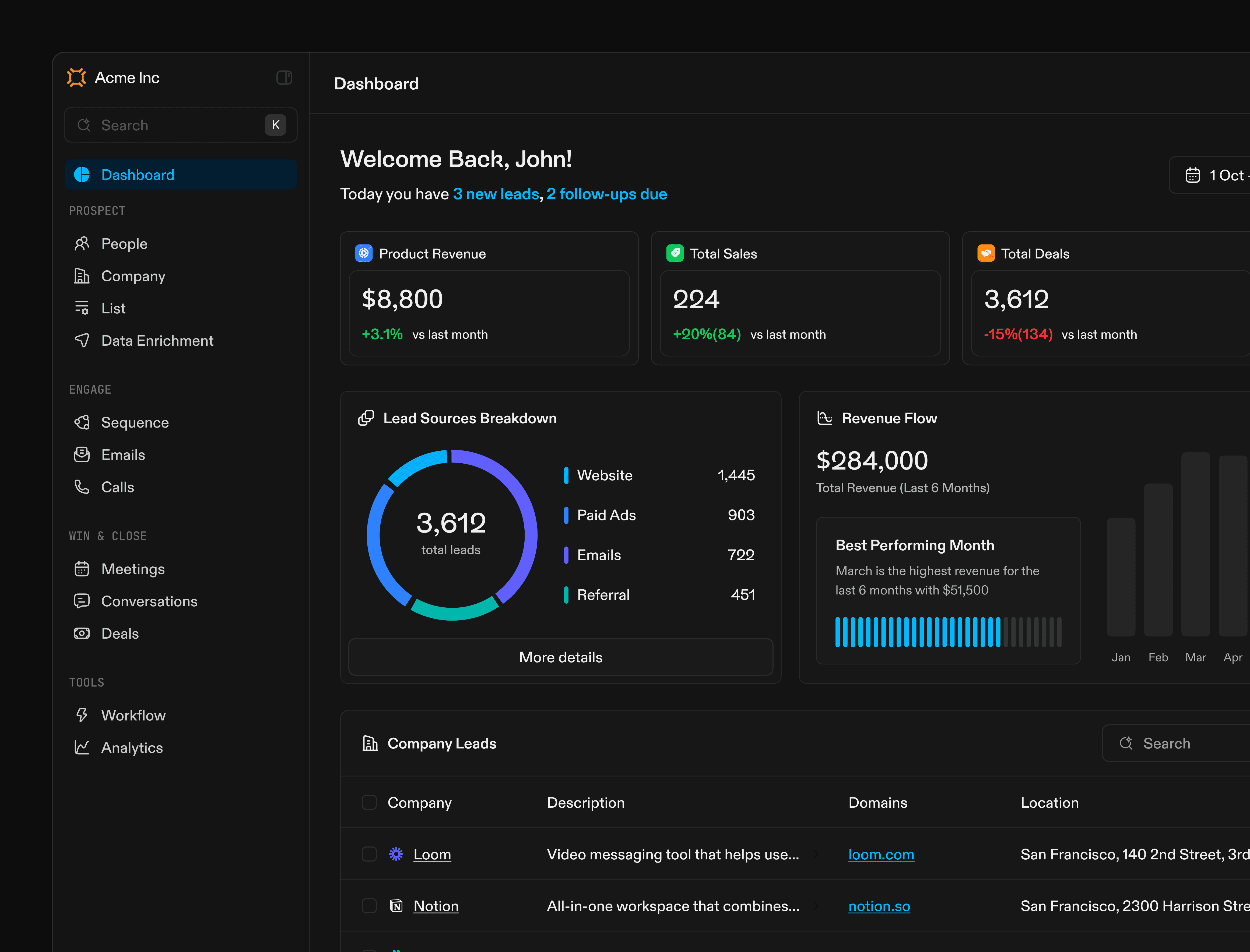This screenshot has width=1250, height=952.
Task: Open the loom.com domain link
Action: pyautogui.click(x=881, y=855)
